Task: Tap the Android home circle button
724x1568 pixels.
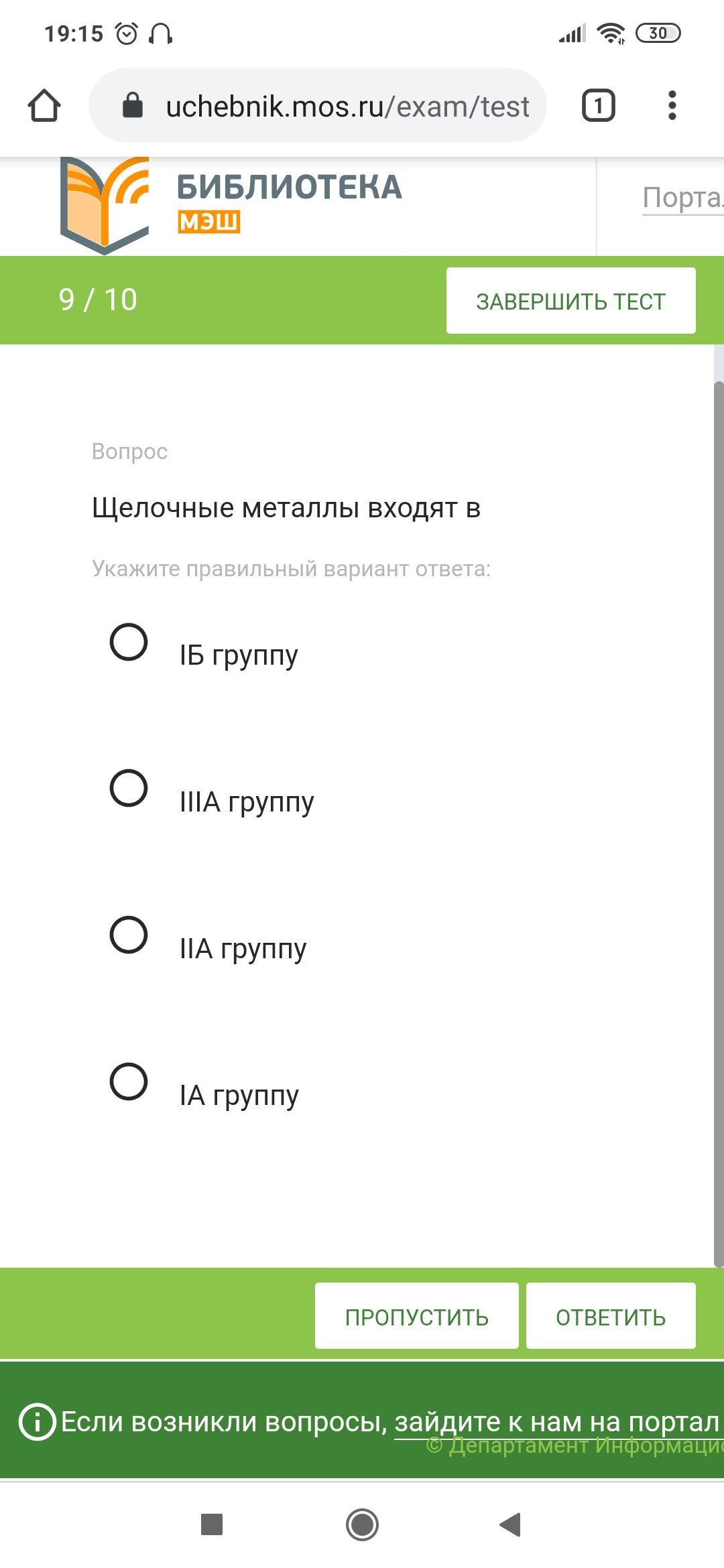Action: (362, 1524)
